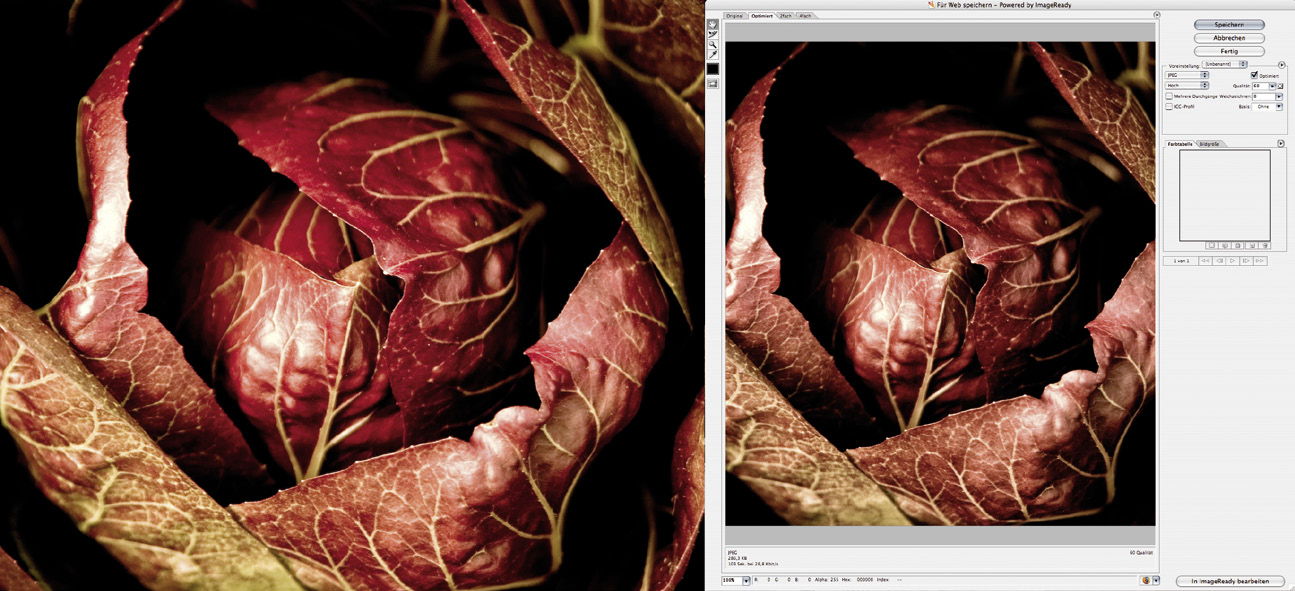The image size is (1295, 591).
Task: Select the Hand tool
Action: 713,24
